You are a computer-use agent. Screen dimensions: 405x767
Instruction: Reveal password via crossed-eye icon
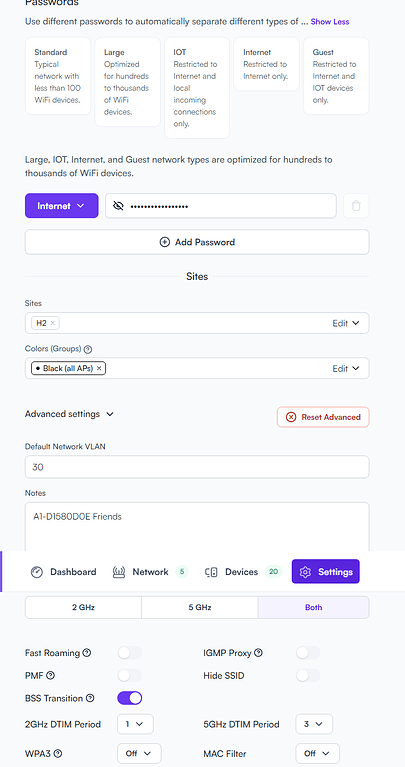coord(118,206)
